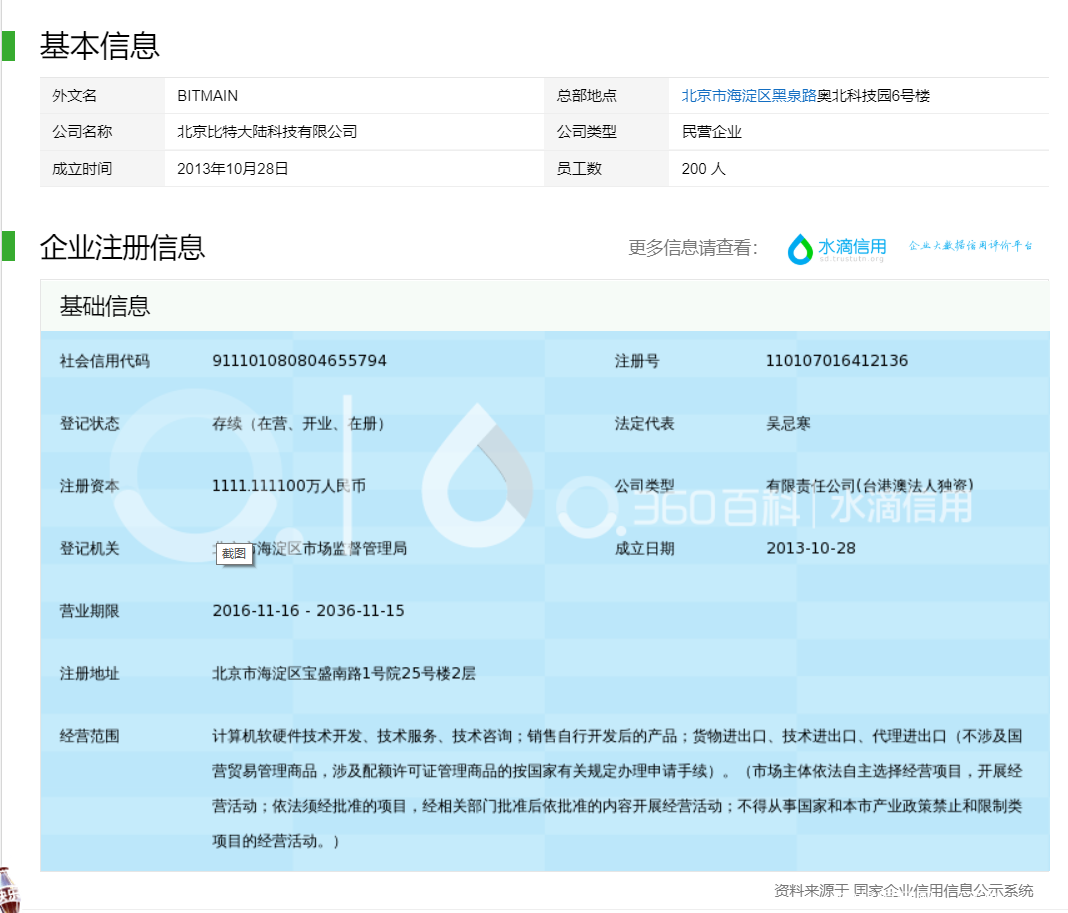
Task: Click the 营业期限 label
Action: 89,611
